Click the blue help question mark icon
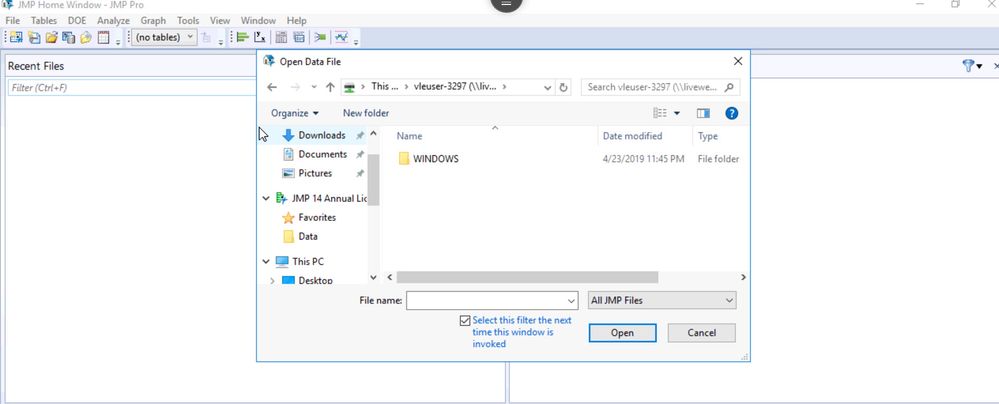The width and height of the screenshot is (999, 404). click(731, 113)
